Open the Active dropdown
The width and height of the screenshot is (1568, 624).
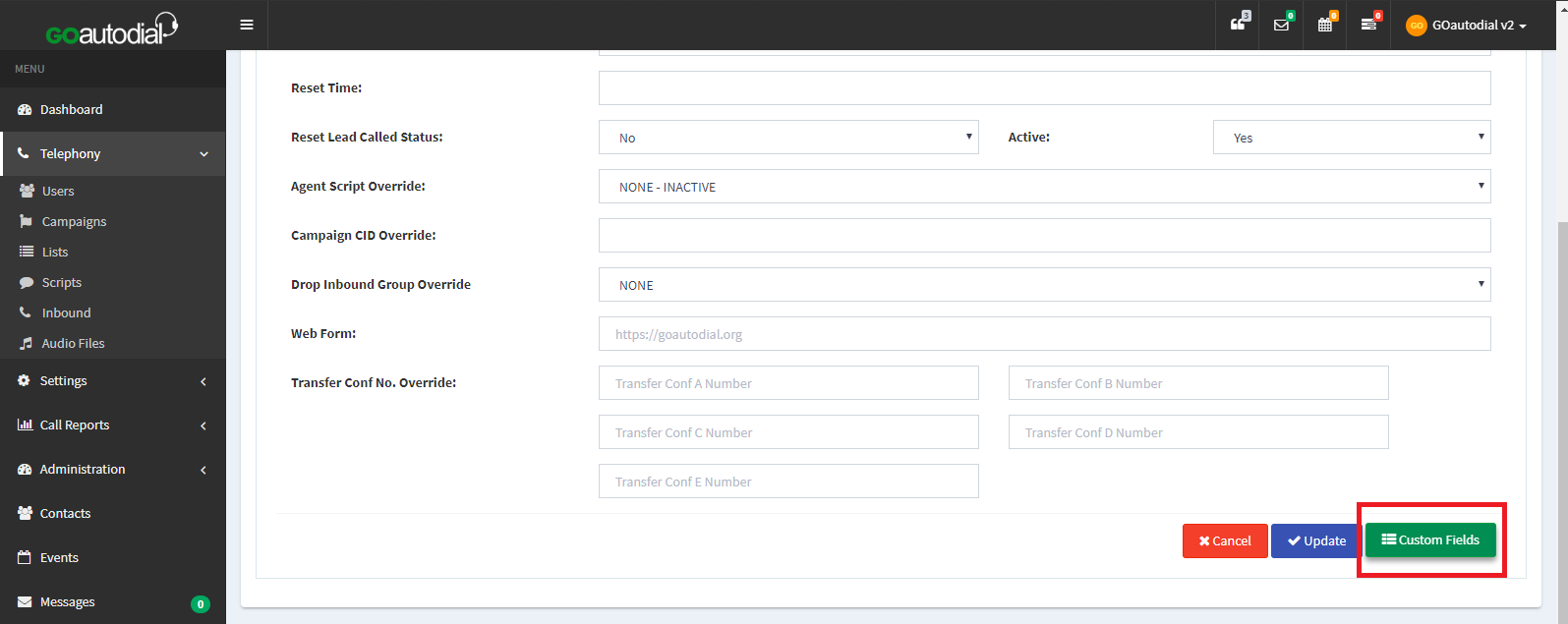(1352, 137)
